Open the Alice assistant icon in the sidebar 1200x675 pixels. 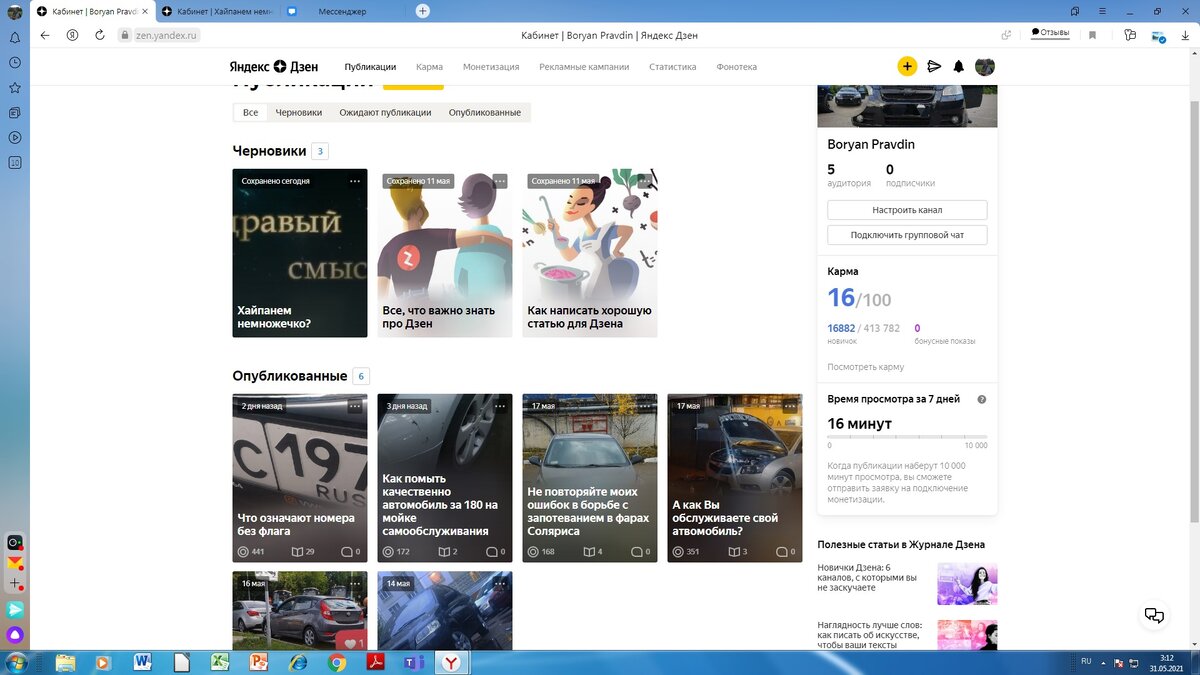15,634
